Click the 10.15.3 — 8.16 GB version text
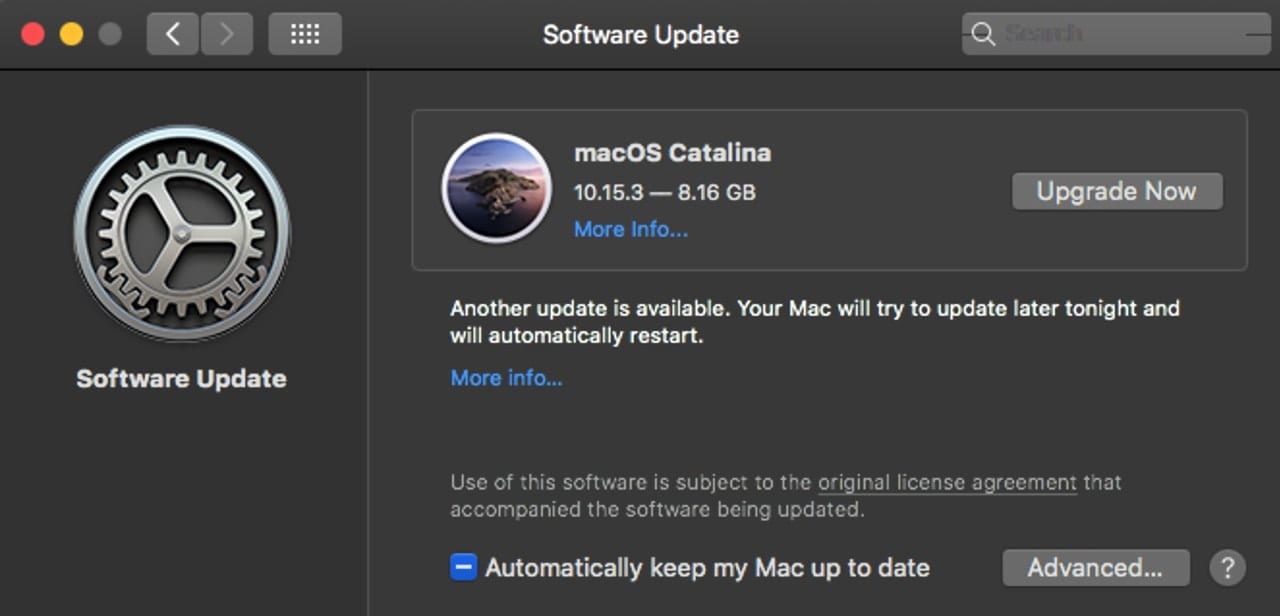The width and height of the screenshot is (1280, 616). [664, 192]
